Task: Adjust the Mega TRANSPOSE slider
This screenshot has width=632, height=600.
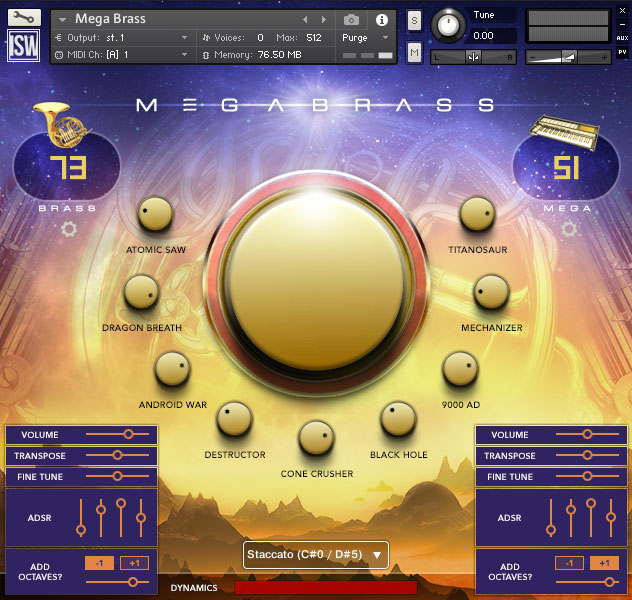Action: (x=587, y=455)
